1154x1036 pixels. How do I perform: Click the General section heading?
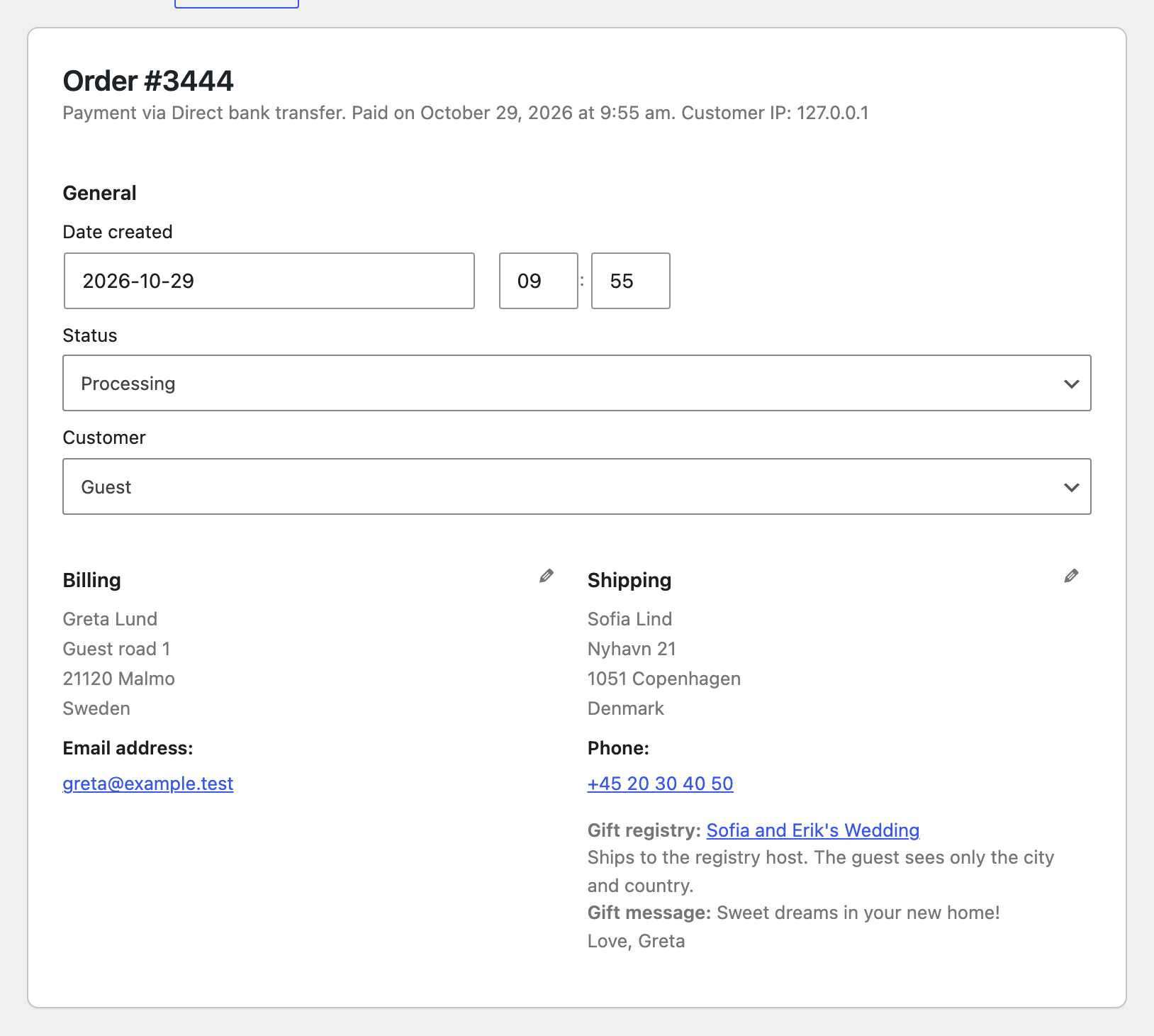click(100, 193)
